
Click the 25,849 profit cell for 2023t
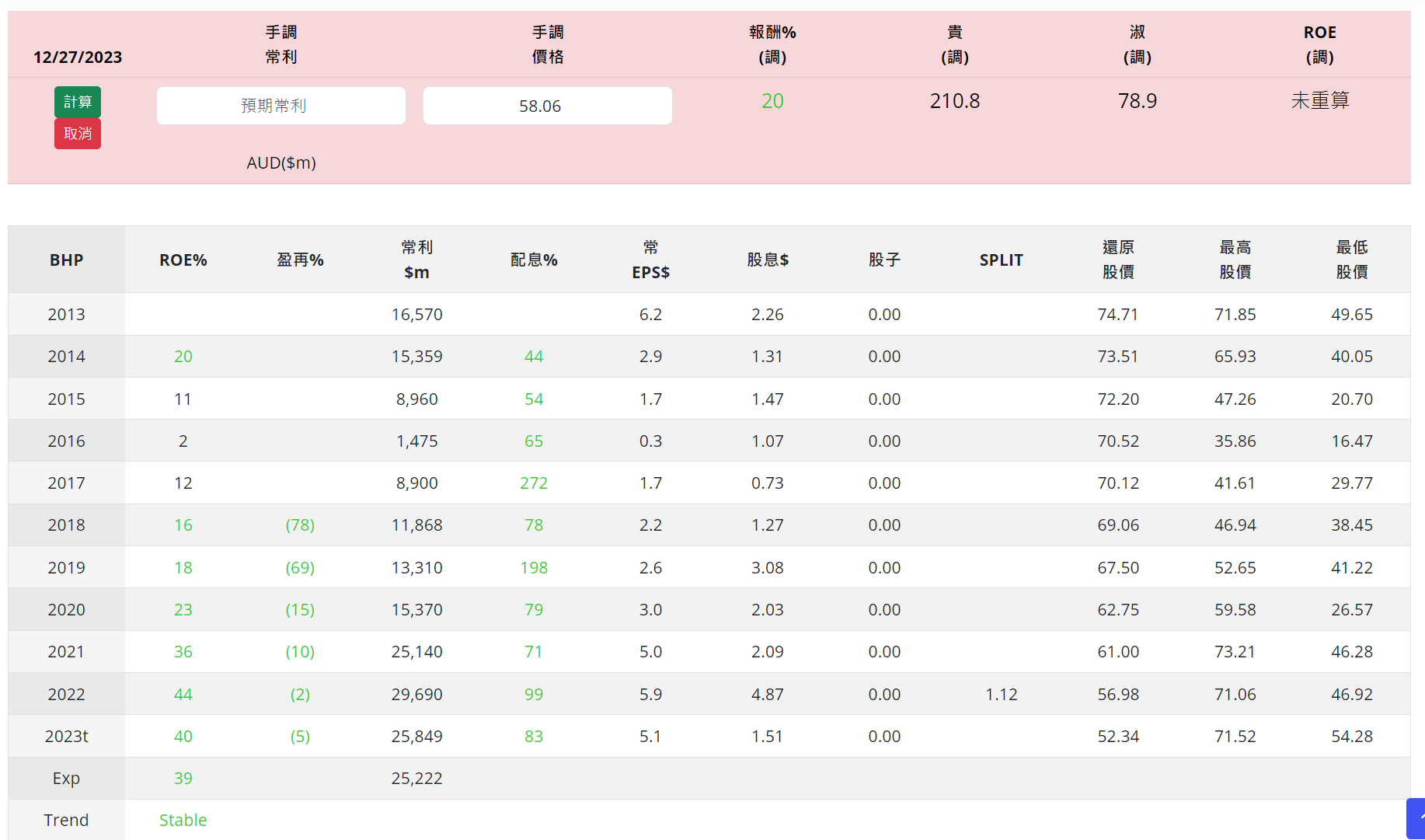(417, 737)
